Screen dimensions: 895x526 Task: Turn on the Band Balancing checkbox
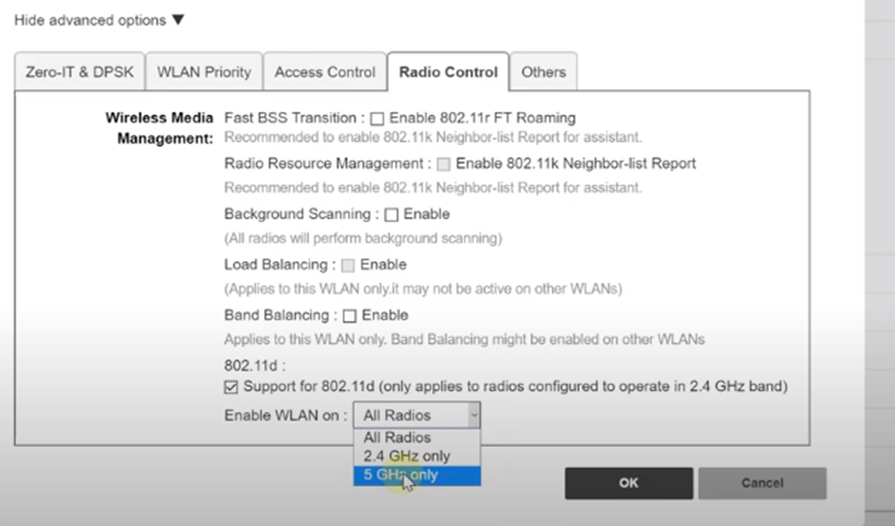pos(350,316)
